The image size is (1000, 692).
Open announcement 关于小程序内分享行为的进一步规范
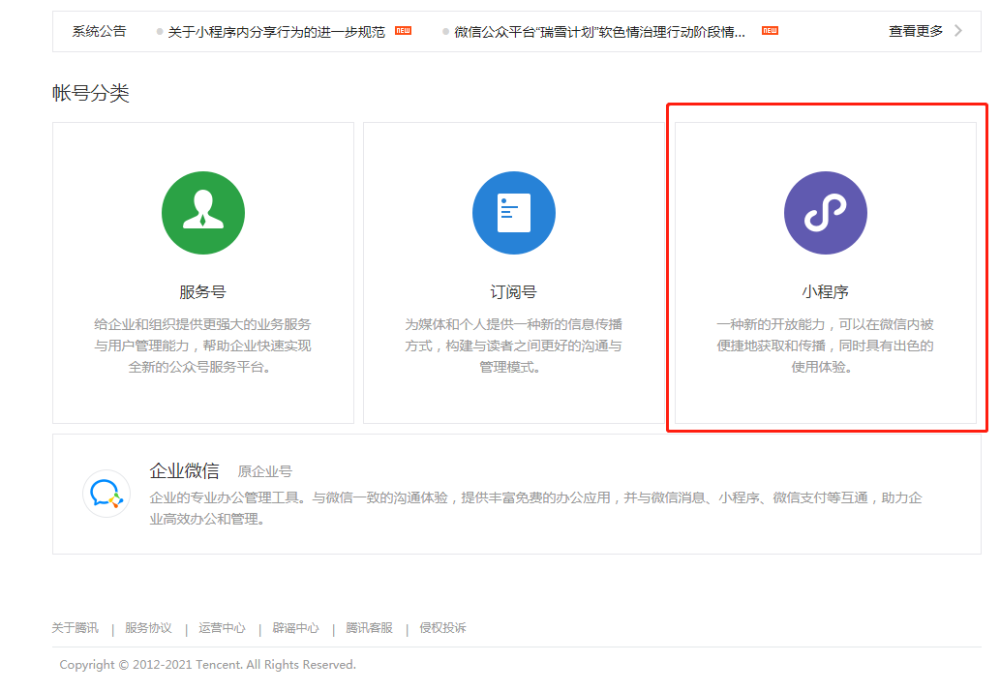tap(276, 32)
